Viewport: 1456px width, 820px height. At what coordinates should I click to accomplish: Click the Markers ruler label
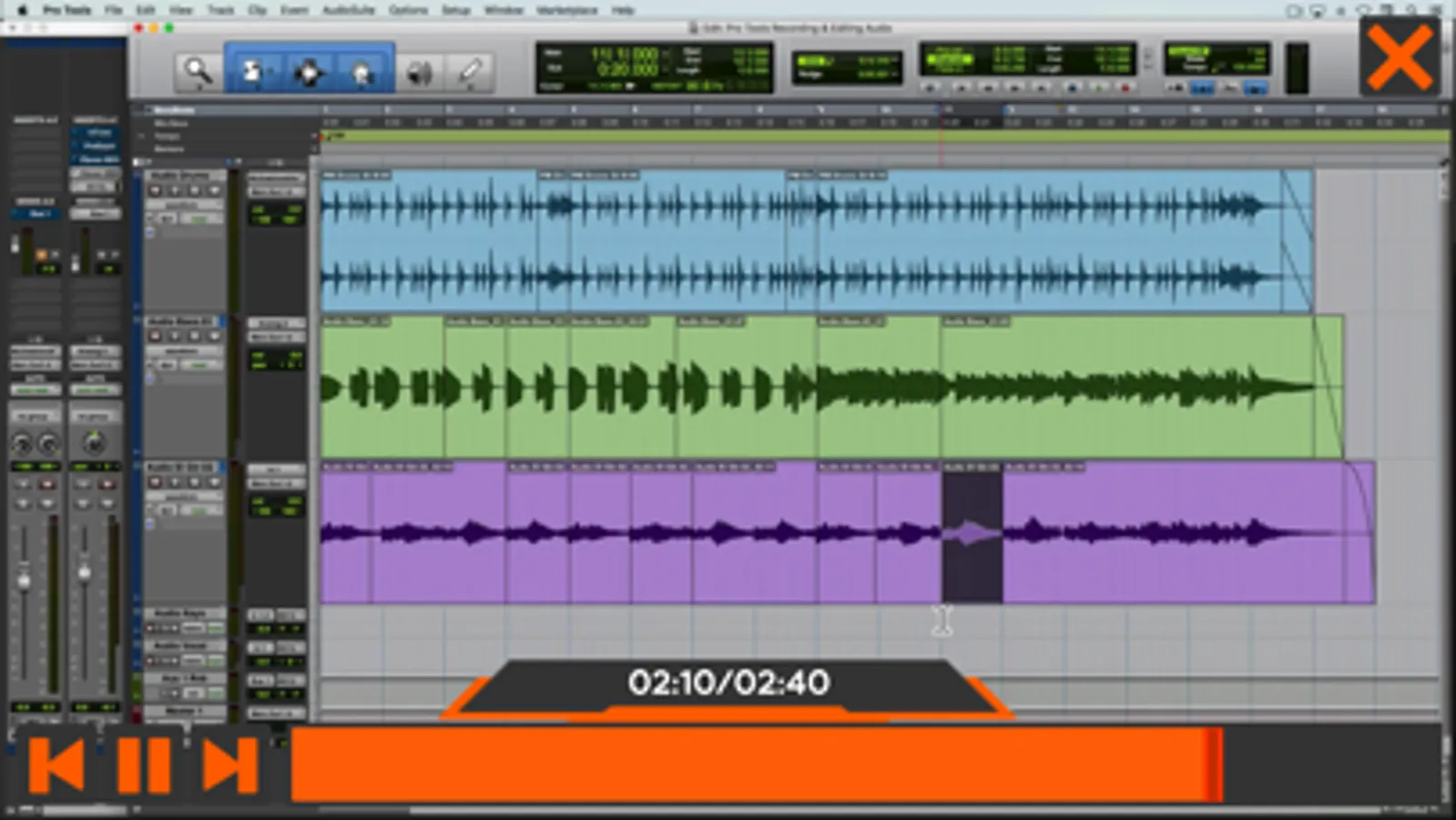pos(168,149)
